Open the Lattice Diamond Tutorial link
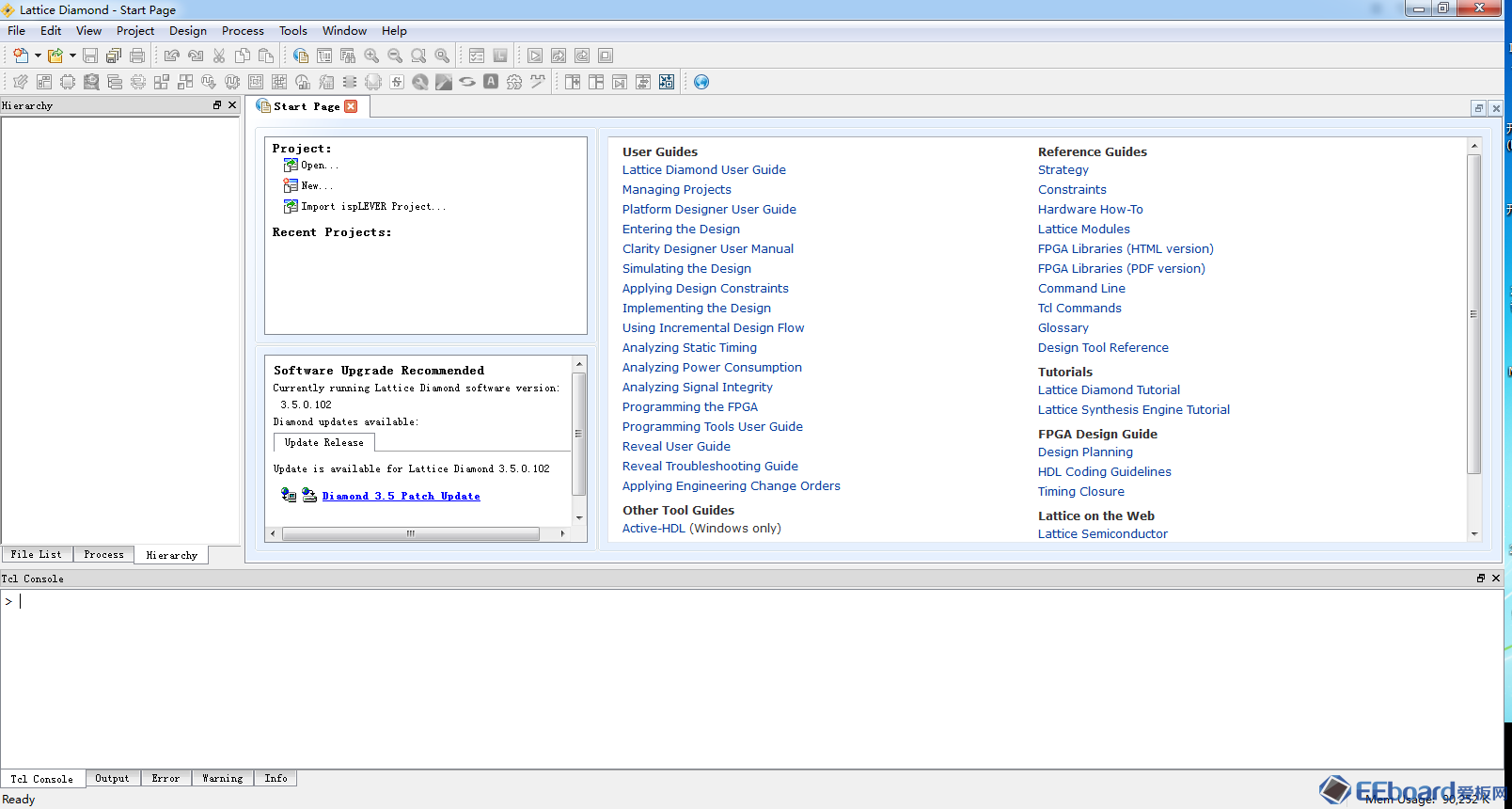Screen dimensions: 1512x809 (1109, 390)
